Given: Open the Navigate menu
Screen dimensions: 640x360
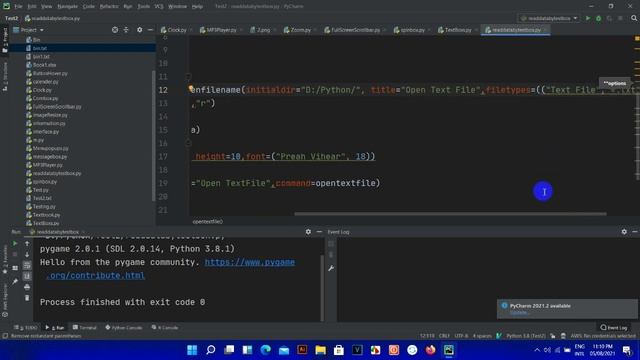Looking at the screenshot, I should tap(67, 7).
